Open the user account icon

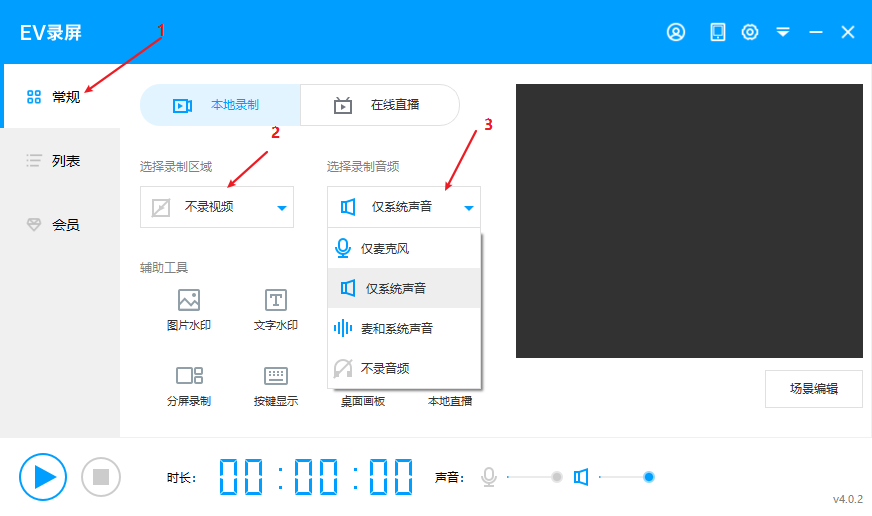pyautogui.click(x=676, y=32)
